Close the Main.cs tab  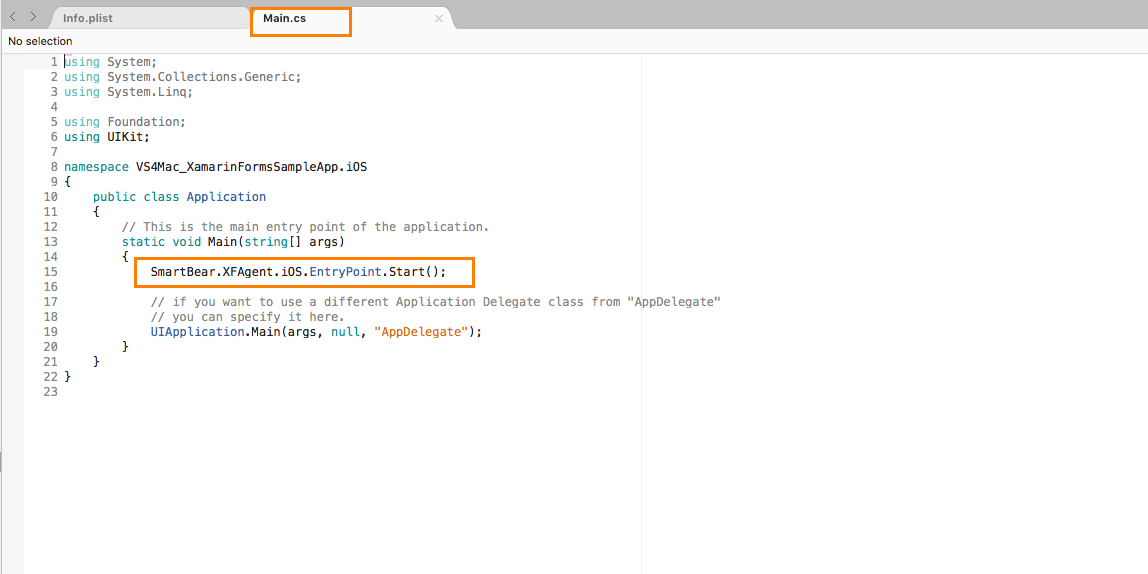click(438, 18)
